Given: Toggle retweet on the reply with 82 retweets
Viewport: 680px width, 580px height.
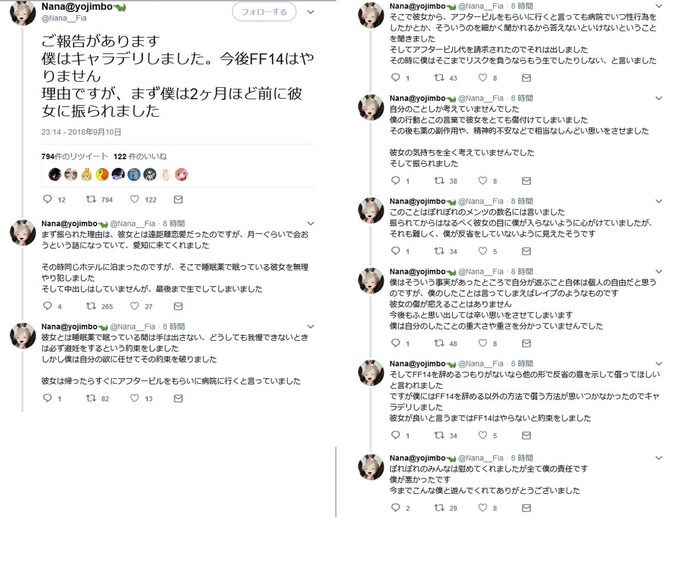Looking at the screenshot, I should pos(91,398).
